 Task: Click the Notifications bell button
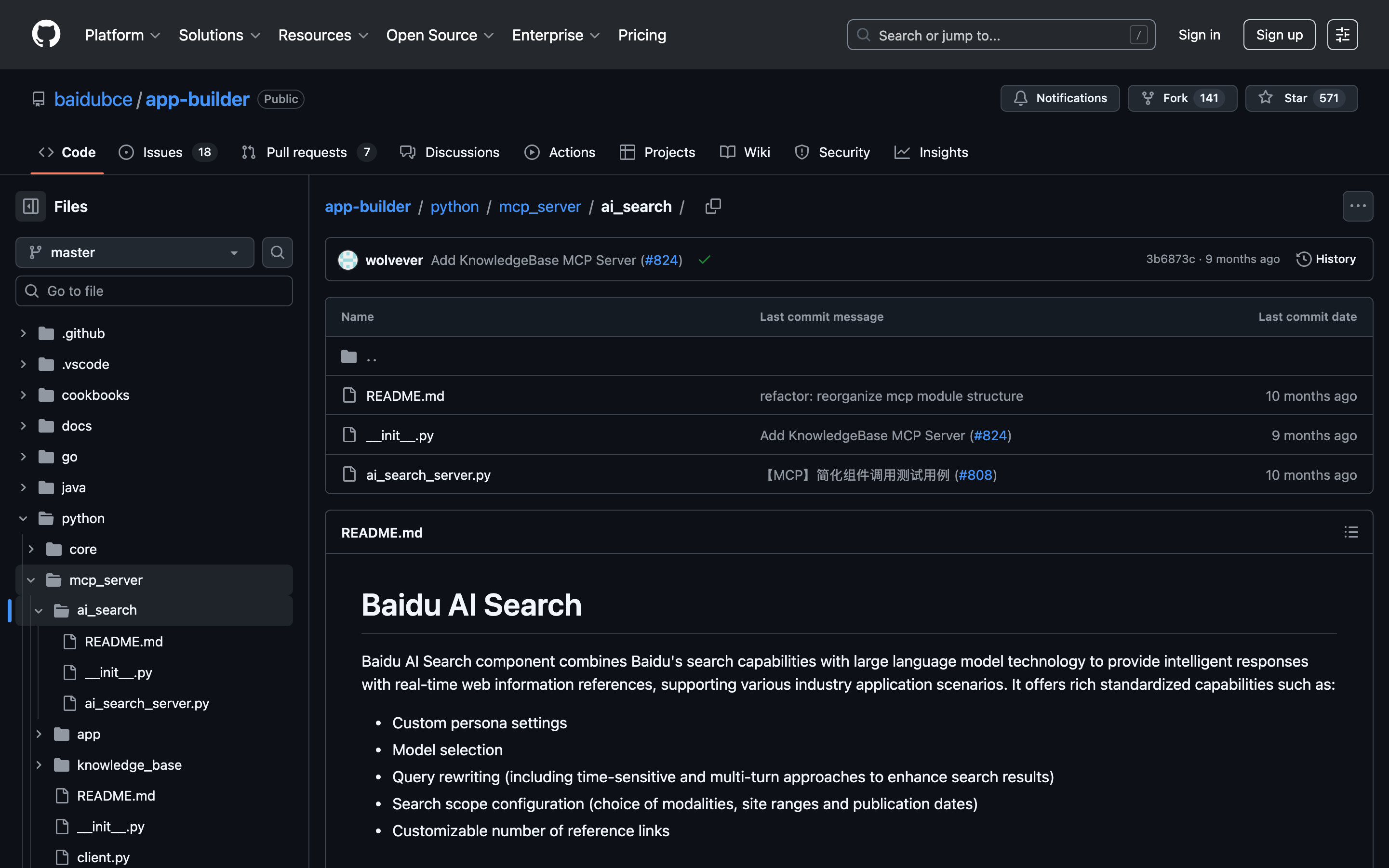click(x=1060, y=98)
